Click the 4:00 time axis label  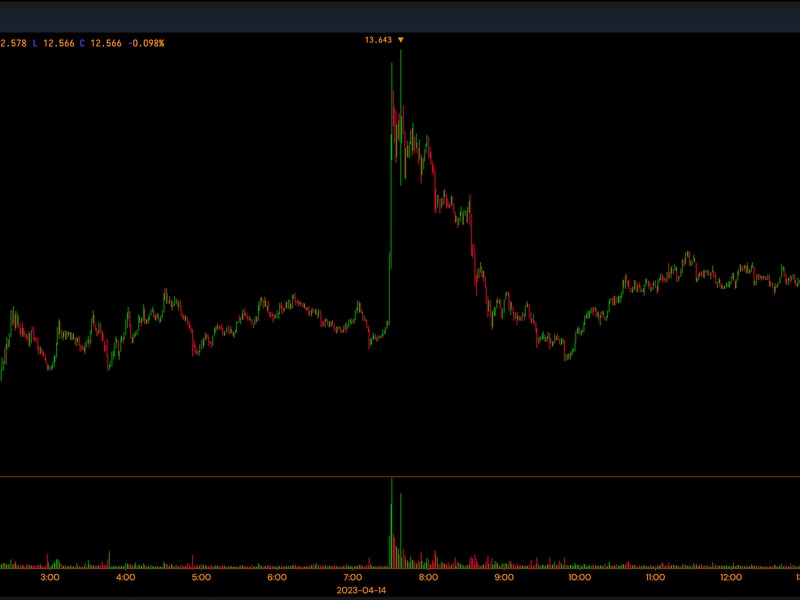(126, 577)
